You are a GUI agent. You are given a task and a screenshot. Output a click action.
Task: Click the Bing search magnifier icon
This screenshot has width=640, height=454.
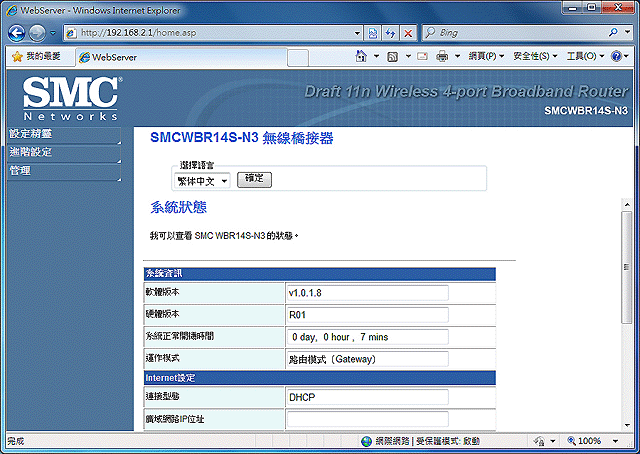pos(613,32)
